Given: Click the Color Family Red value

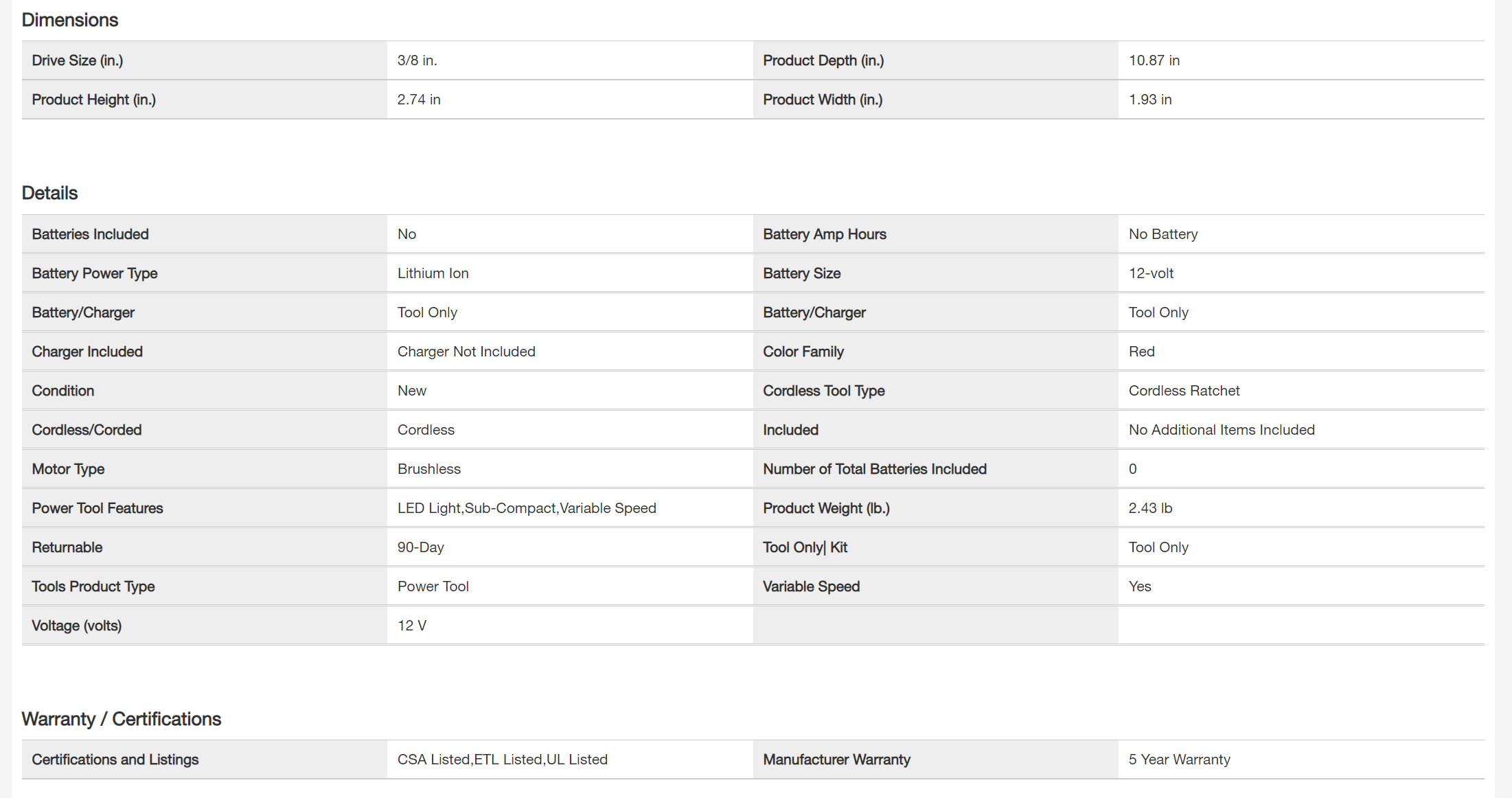Looking at the screenshot, I should click(x=1141, y=352).
